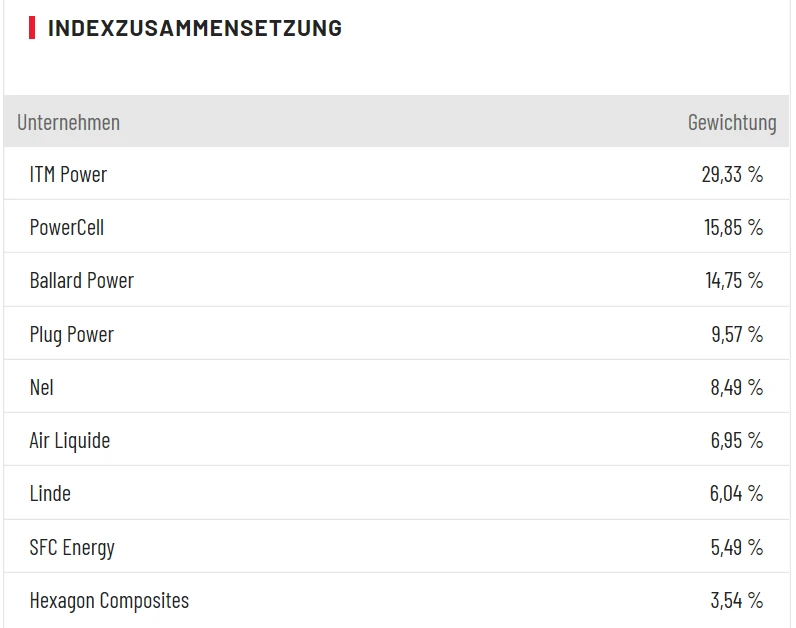This screenshot has width=796, height=628.
Task: Click the 14,75 % weighting value
Action: (733, 280)
